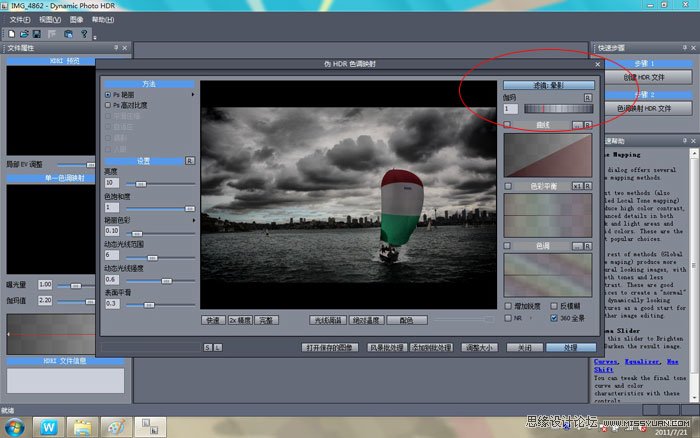Open the 帮助(H) menu
Image resolution: width=700 pixels, height=438 pixels.
pyautogui.click(x=102, y=19)
